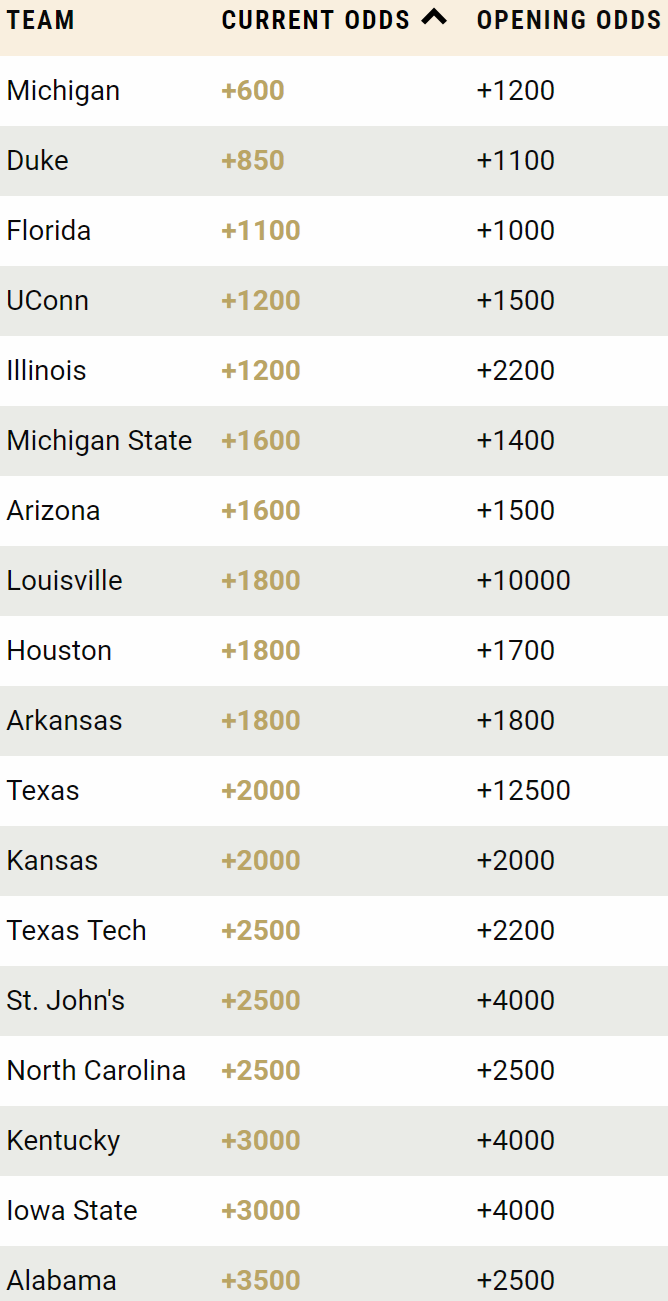
Task: Click Texas opening odds +12500
Action: (x=523, y=791)
